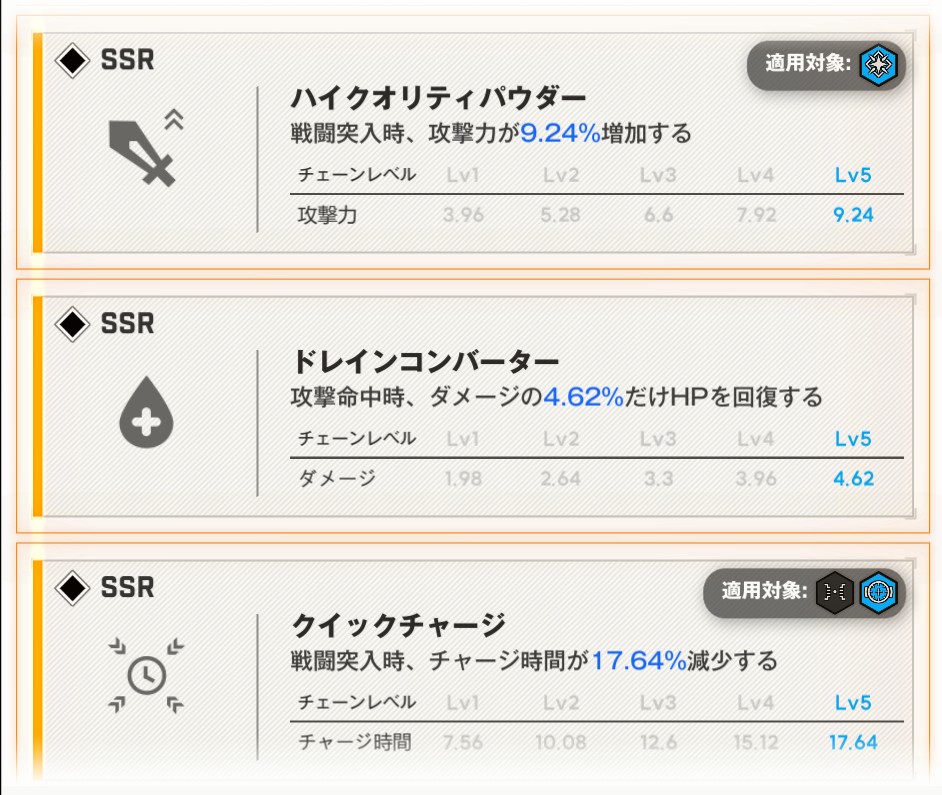Image resolution: width=942 pixels, height=795 pixels.
Task: Click the 9.24% value in the attack description
Action: pos(560,133)
